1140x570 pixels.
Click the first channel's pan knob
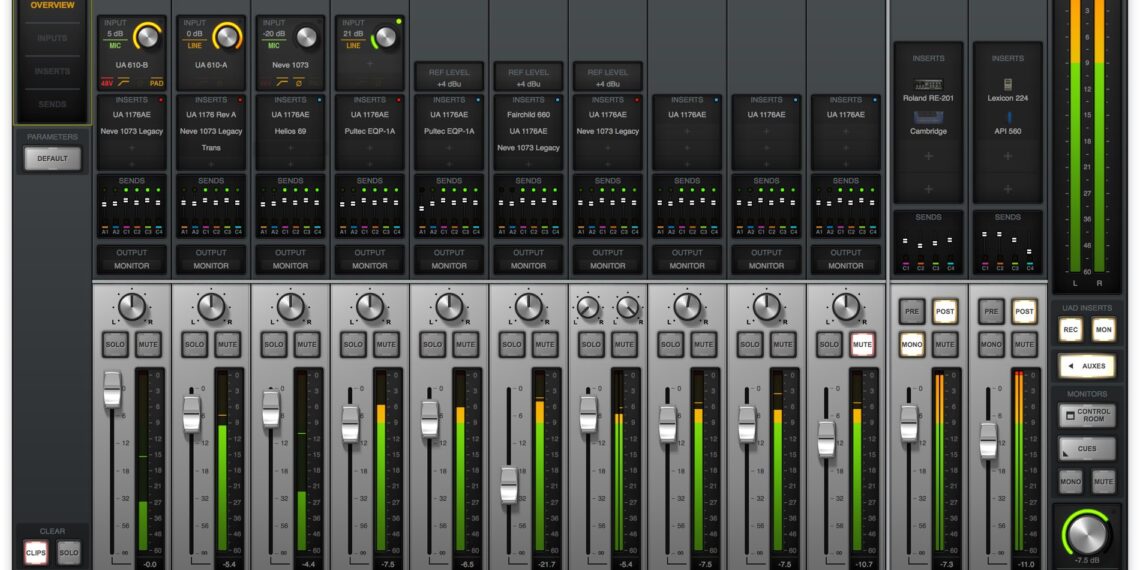tap(132, 307)
